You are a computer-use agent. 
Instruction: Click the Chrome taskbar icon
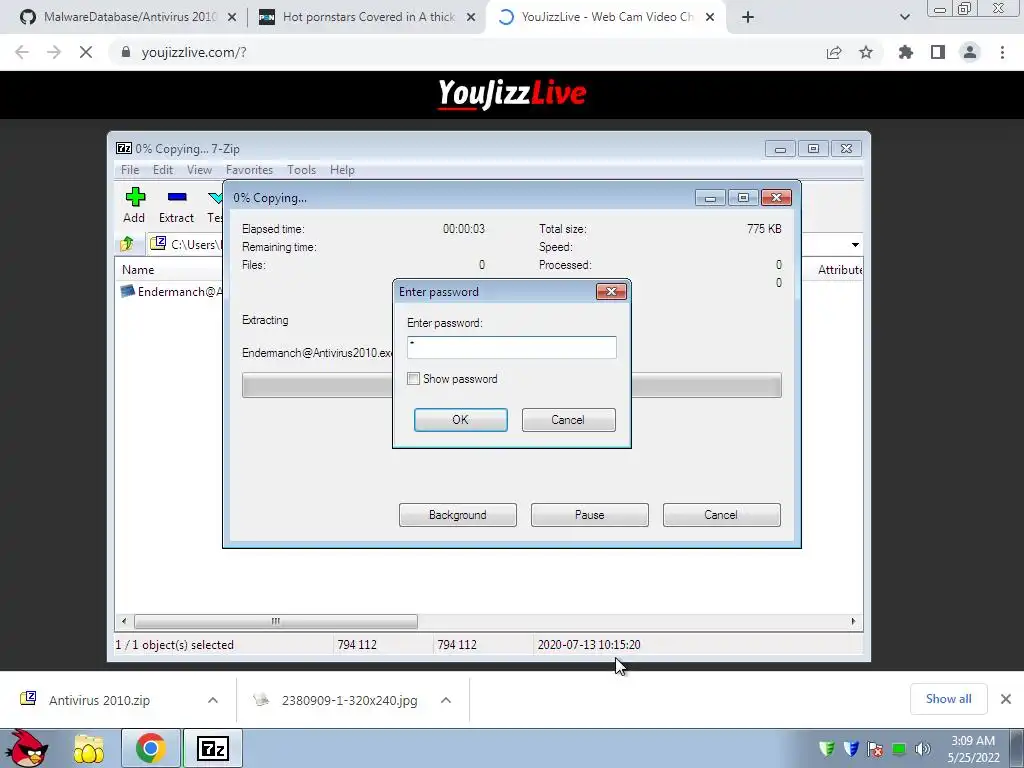pyautogui.click(x=150, y=748)
